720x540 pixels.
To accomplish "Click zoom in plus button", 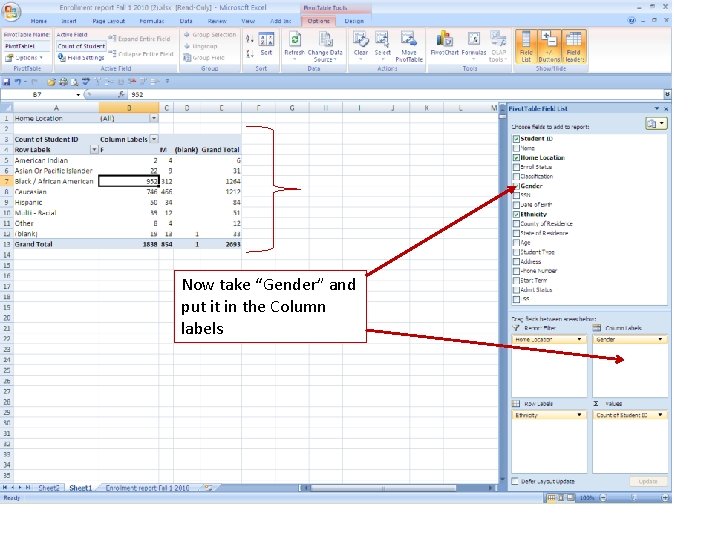I will pos(664,498).
